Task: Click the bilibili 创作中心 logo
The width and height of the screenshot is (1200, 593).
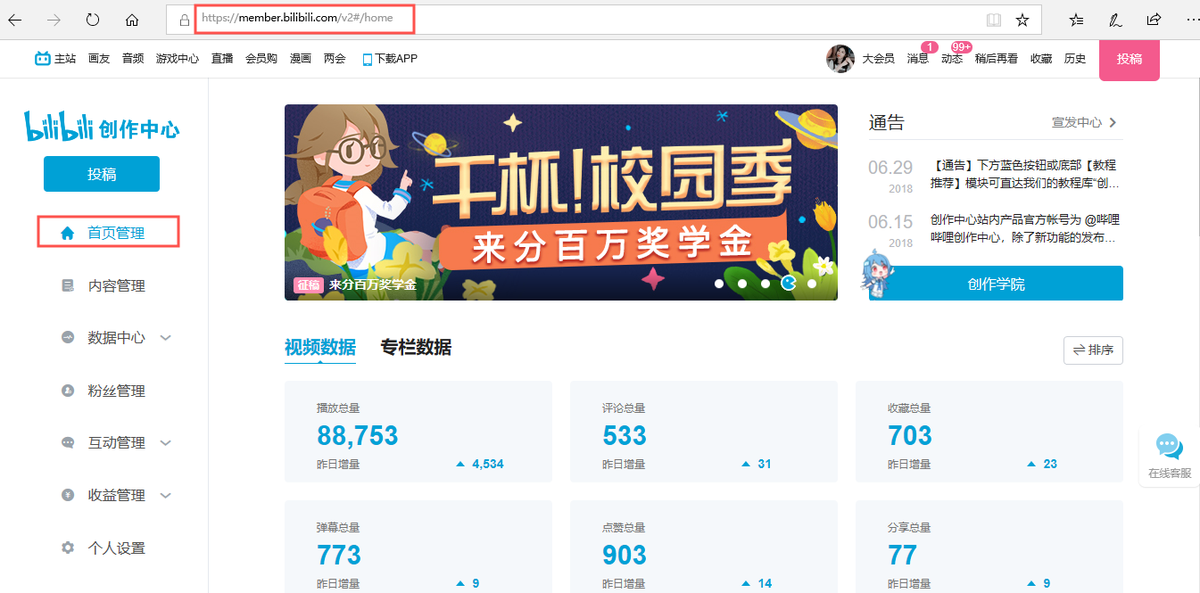Action: [x=102, y=128]
